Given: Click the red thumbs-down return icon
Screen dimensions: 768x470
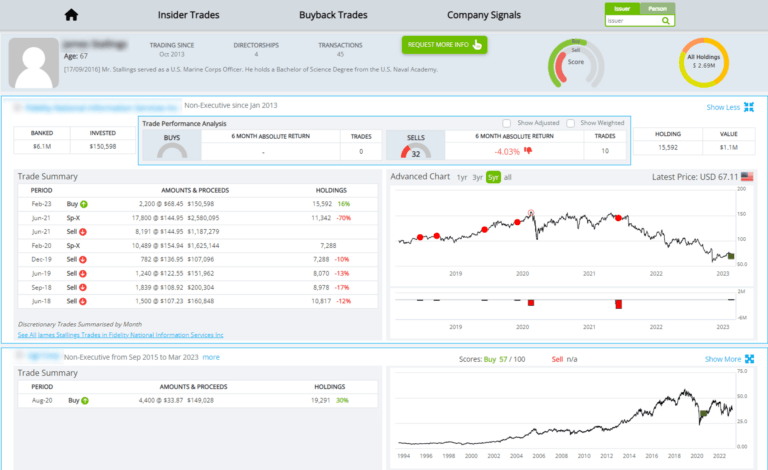Looking at the screenshot, I should [528, 151].
